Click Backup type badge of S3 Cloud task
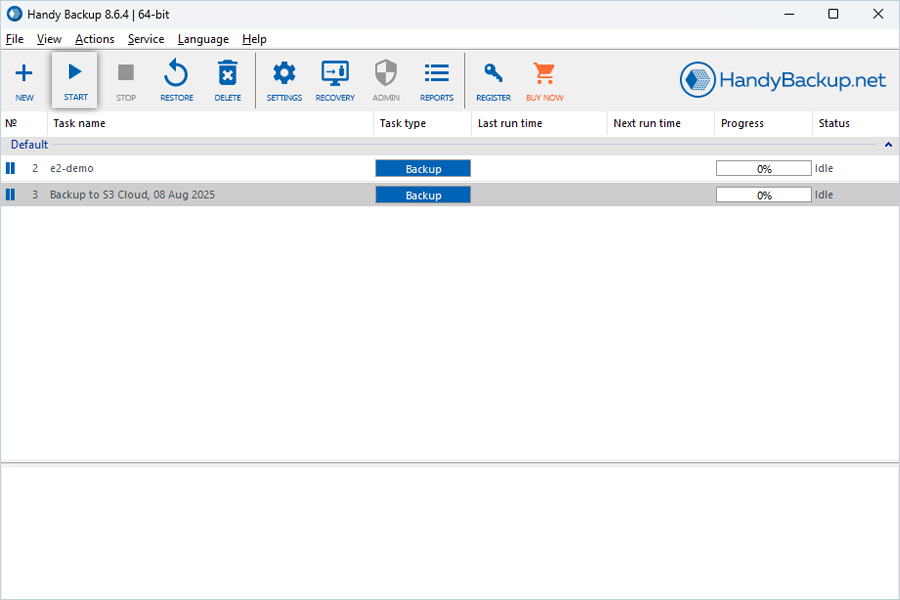 pos(423,195)
